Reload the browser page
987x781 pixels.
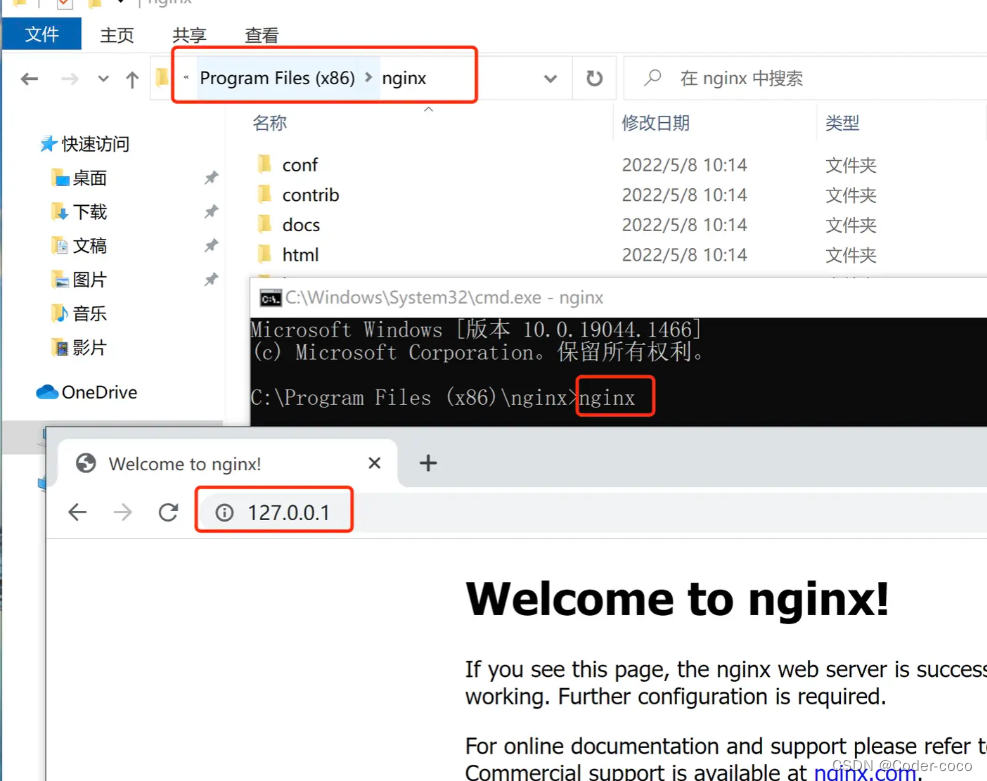point(168,512)
